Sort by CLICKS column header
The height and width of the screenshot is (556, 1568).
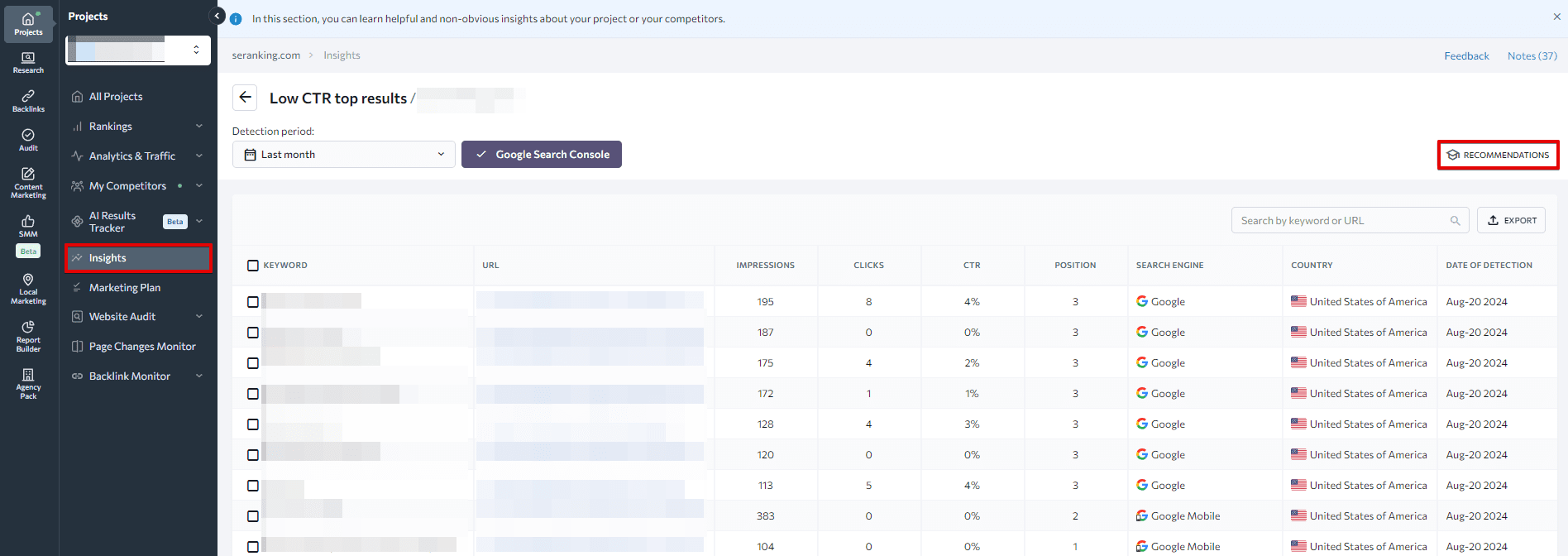click(868, 266)
